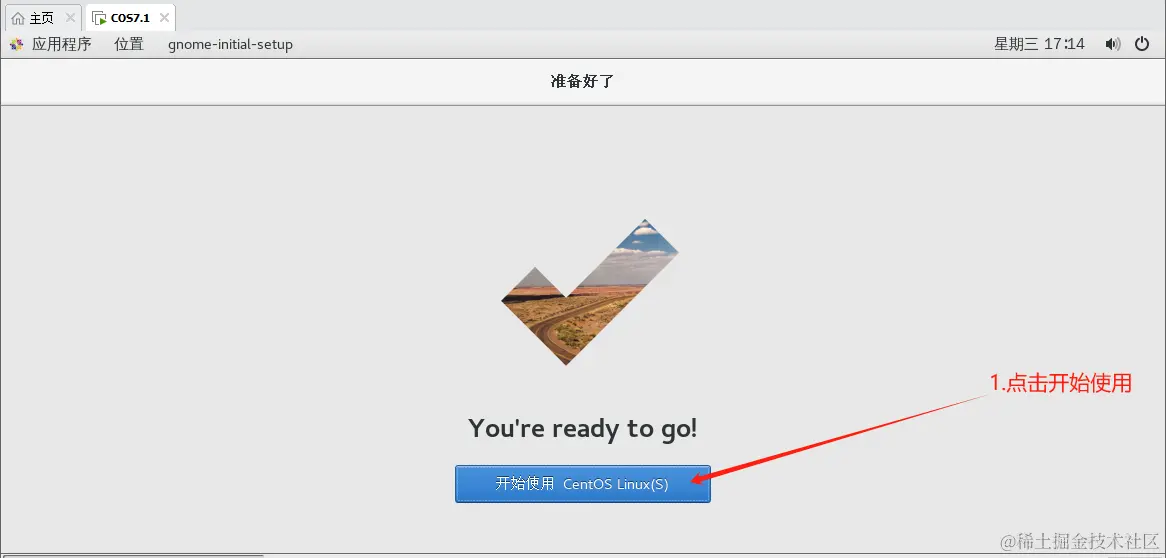Click the 应用程序 GNOME foot icon
The height and width of the screenshot is (558, 1166).
16,45
